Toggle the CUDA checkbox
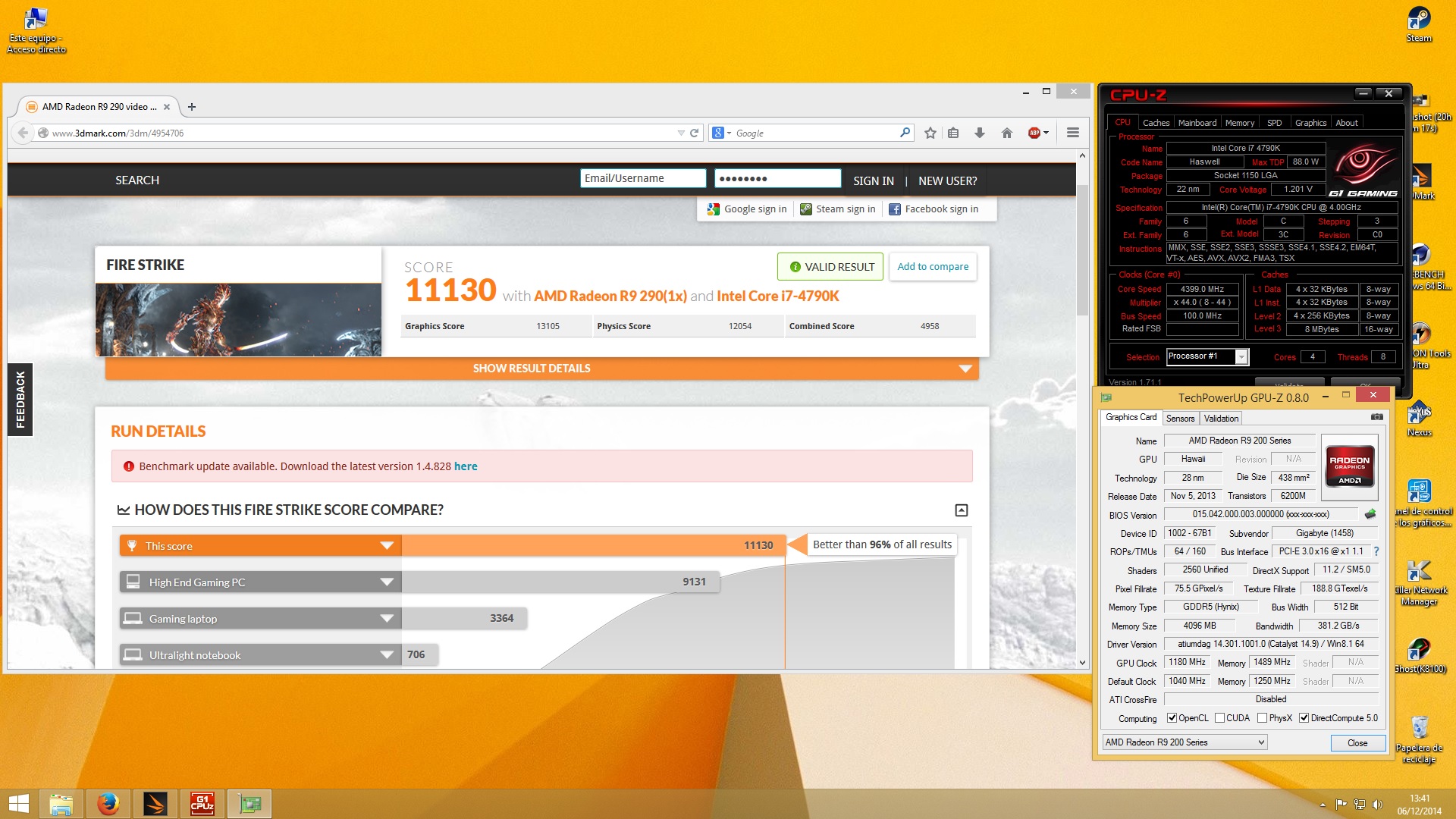Screen dimensions: 1456x819 (x=1219, y=718)
